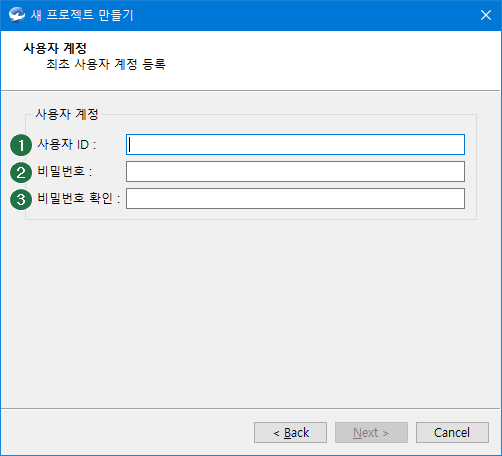
Task: Click the 비밀번호 : label text
Action: click(65, 171)
